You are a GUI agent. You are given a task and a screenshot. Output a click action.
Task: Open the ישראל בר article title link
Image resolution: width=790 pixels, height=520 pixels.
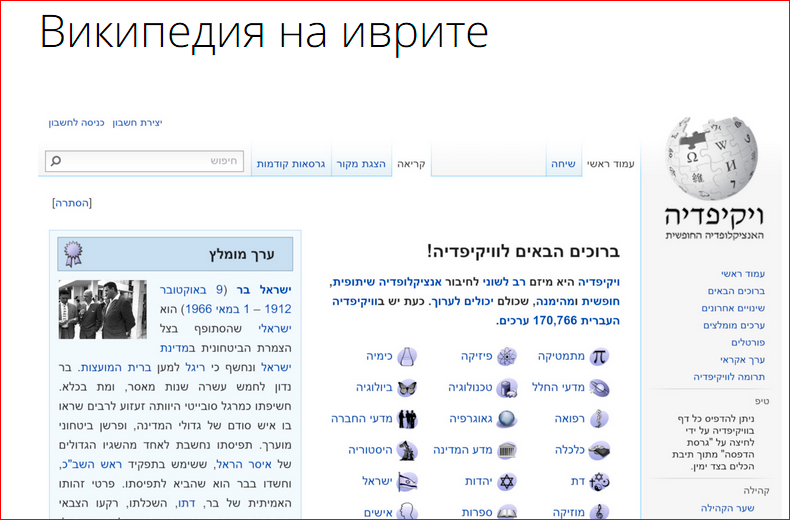pyautogui.click(x=264, y=290)
